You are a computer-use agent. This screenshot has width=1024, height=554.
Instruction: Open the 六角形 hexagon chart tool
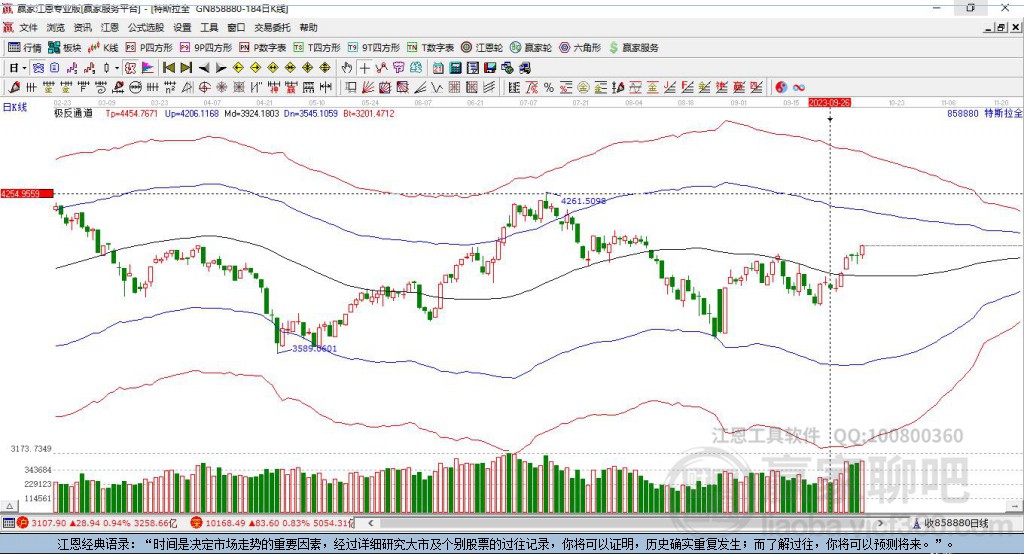pos(580,48)
